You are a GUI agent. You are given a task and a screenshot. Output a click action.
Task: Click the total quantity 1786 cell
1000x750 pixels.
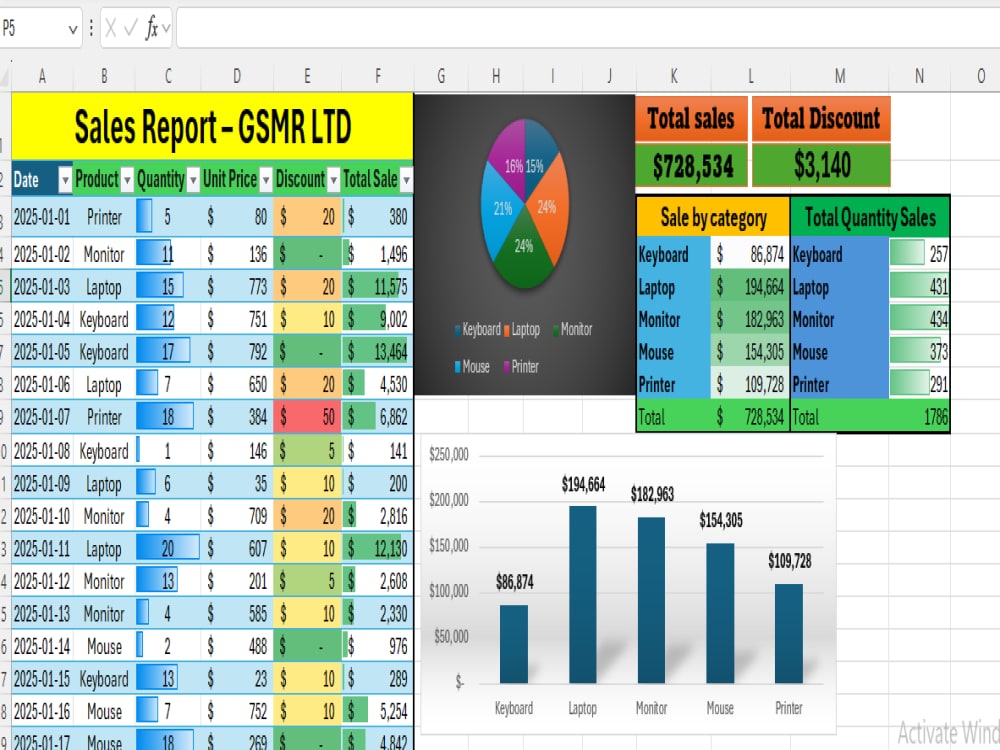tap(919, 418)
